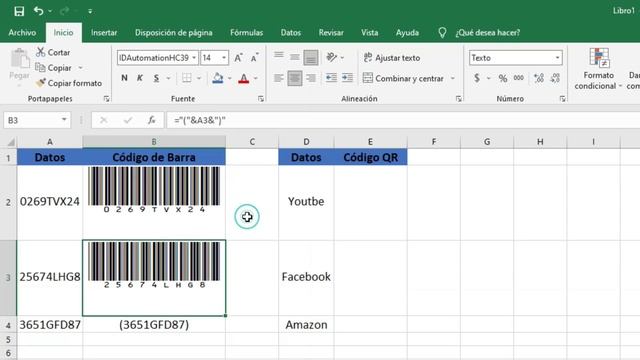Open the Alineación dialog launcher
The image size is (640, 360).
click(x=458, y=99)
